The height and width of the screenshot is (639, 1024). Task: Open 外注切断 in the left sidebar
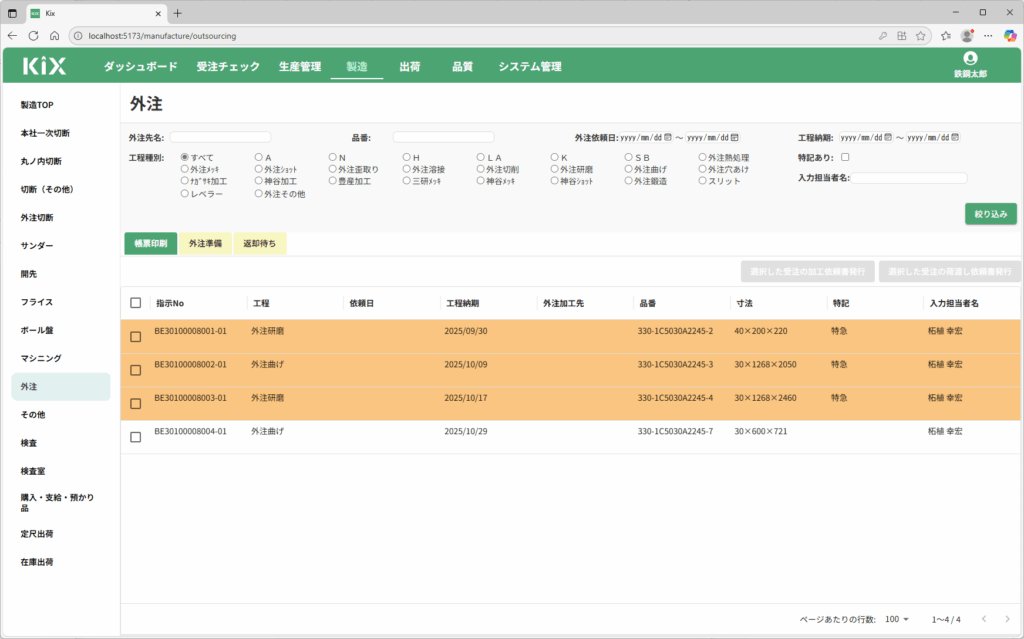(x=37, y=217)
